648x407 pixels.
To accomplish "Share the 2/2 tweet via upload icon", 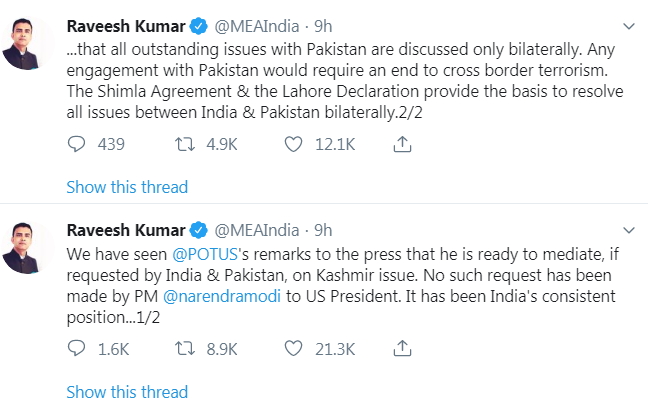I will [x=402, y=144].
